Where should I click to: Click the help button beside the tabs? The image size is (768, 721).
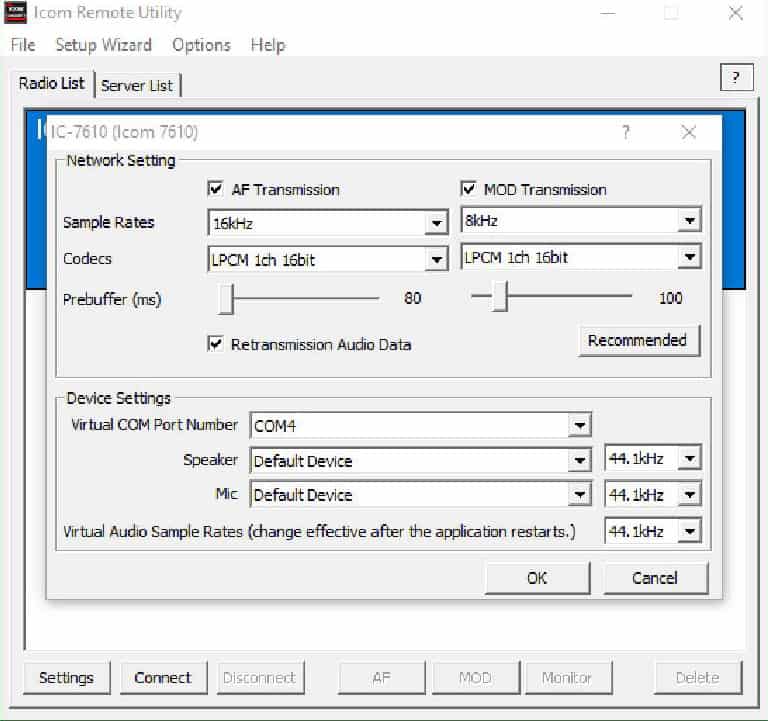coord(736,78)
